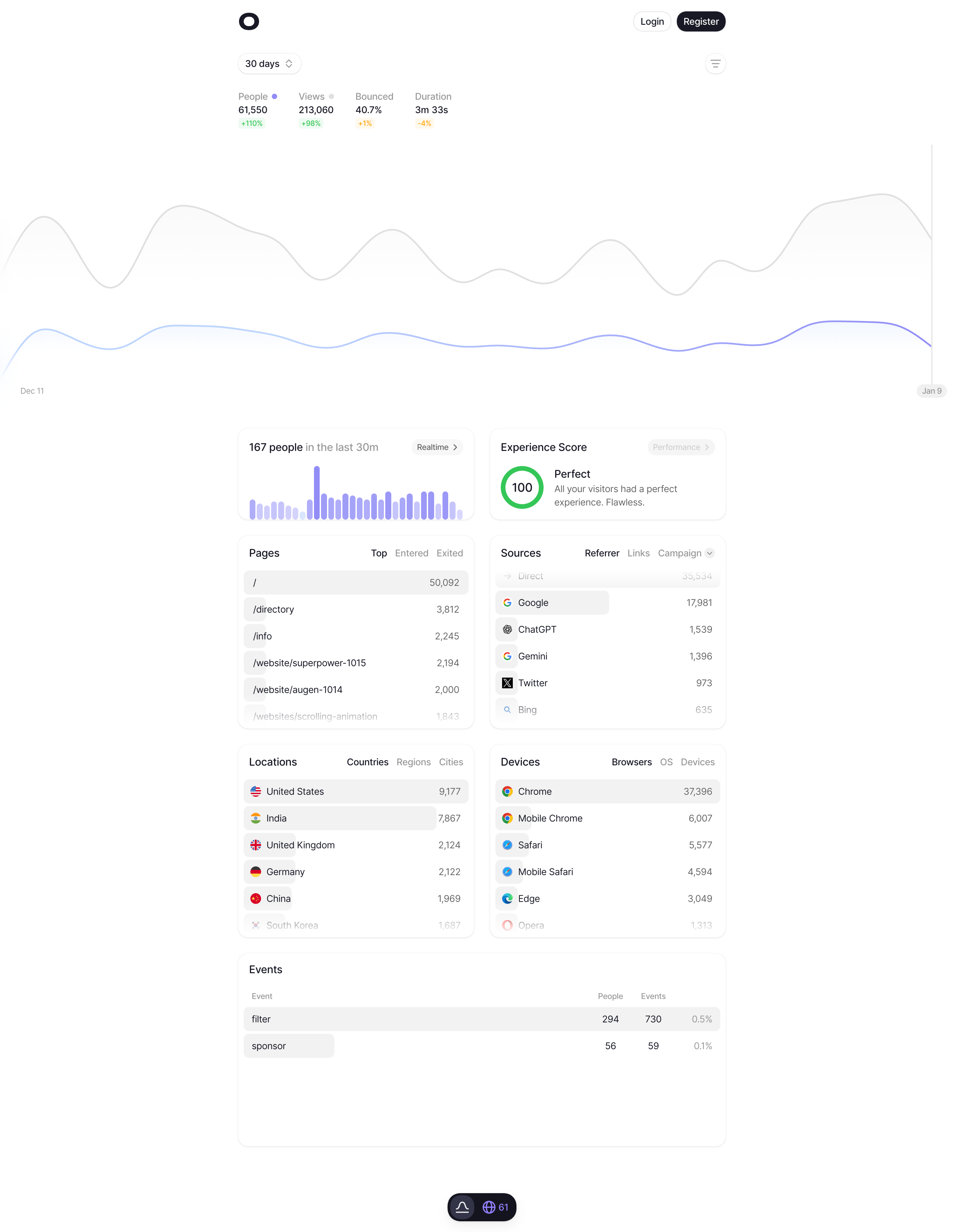
Task: Click the globe icon in bottom bar
Action: click(x=489, y=1207)
